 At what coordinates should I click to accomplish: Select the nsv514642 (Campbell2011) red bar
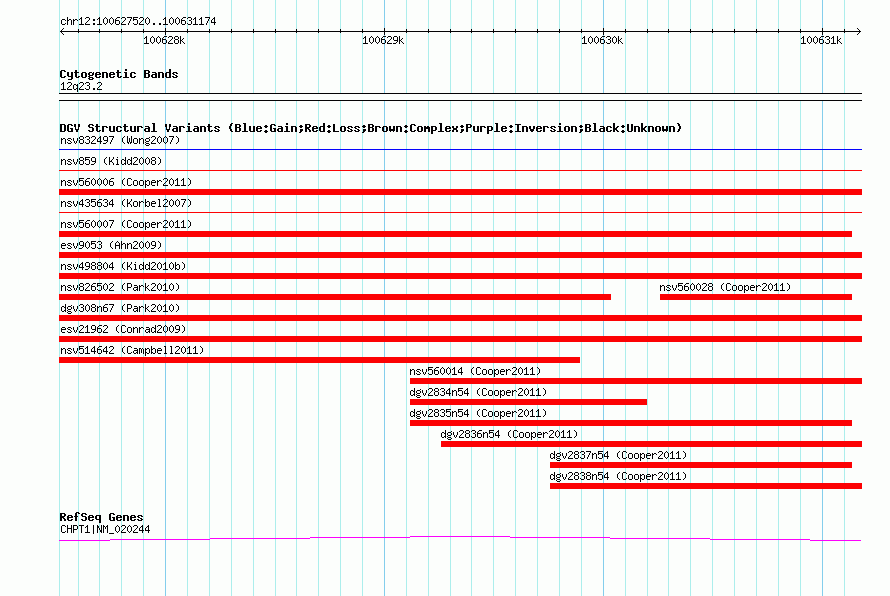320,360
